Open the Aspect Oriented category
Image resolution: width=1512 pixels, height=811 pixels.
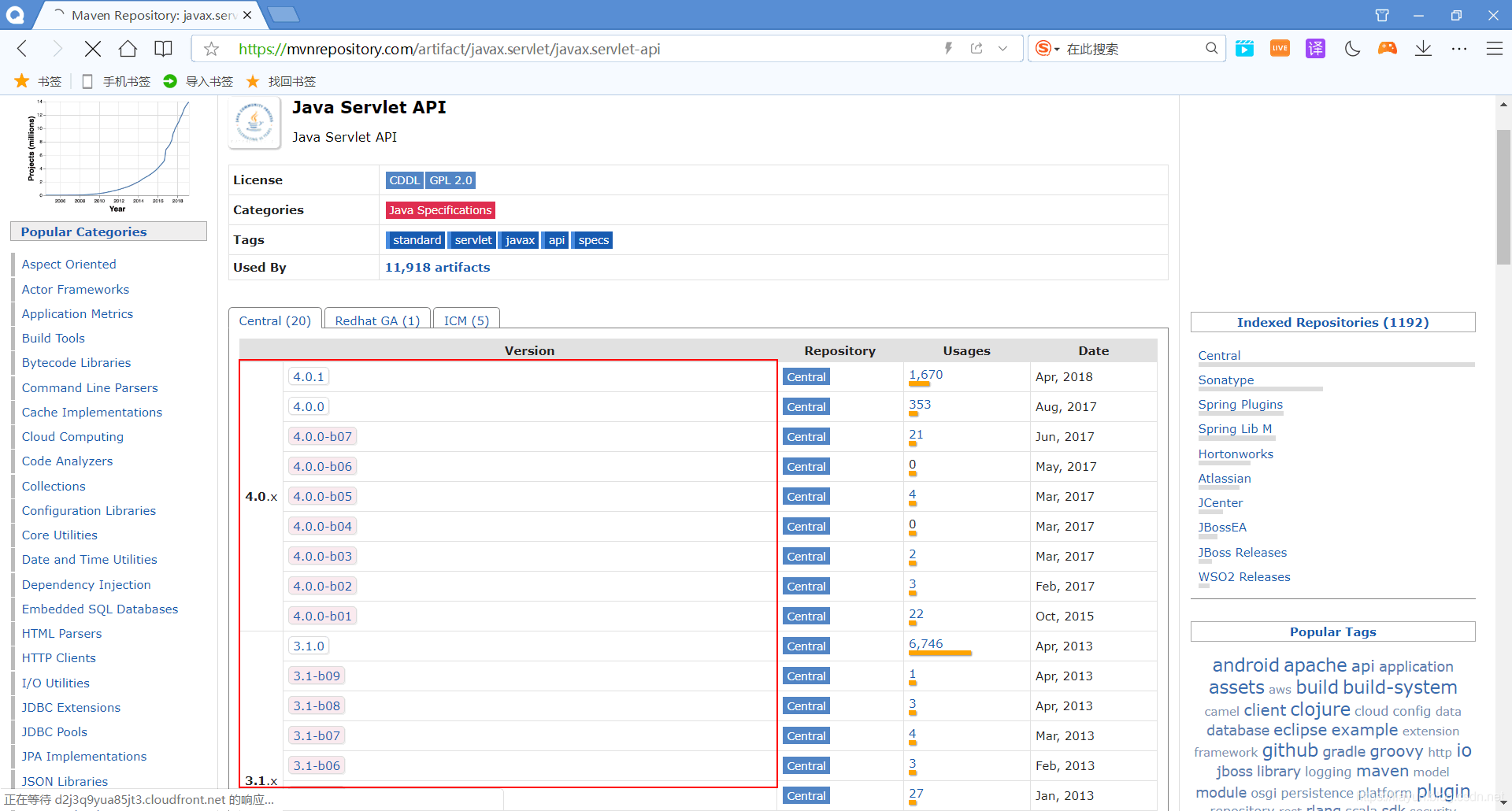69,265
